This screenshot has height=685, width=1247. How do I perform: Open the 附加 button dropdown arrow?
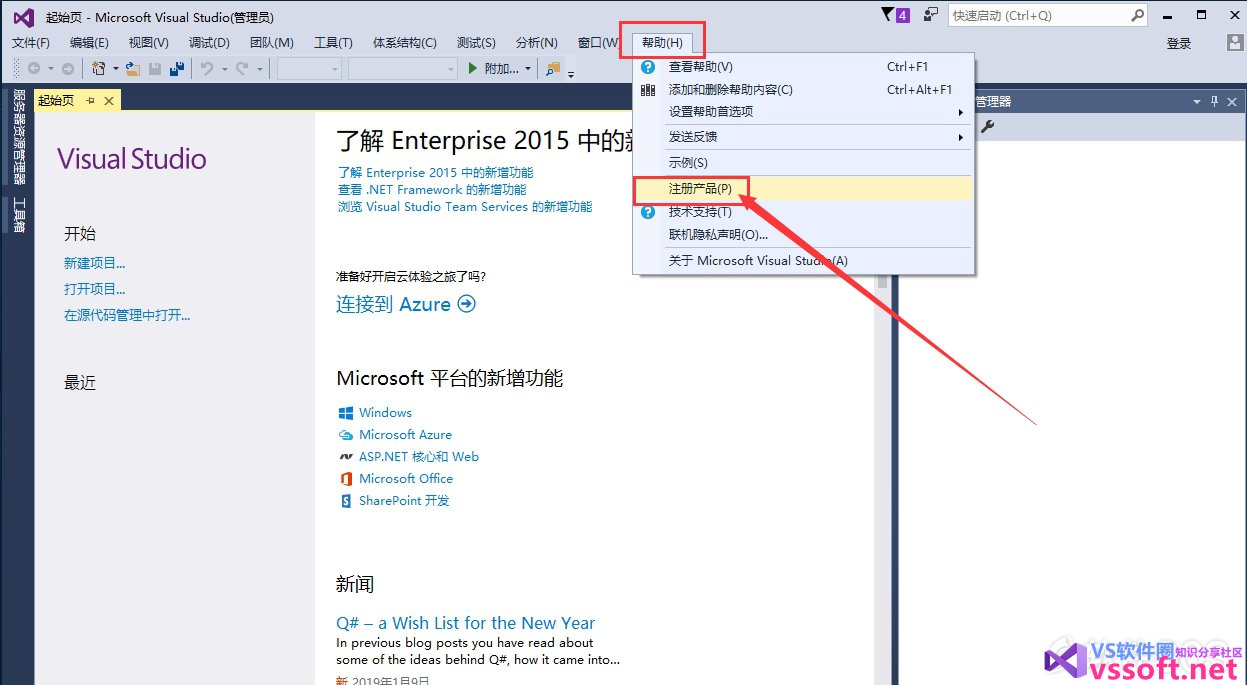tap(528, 69)
